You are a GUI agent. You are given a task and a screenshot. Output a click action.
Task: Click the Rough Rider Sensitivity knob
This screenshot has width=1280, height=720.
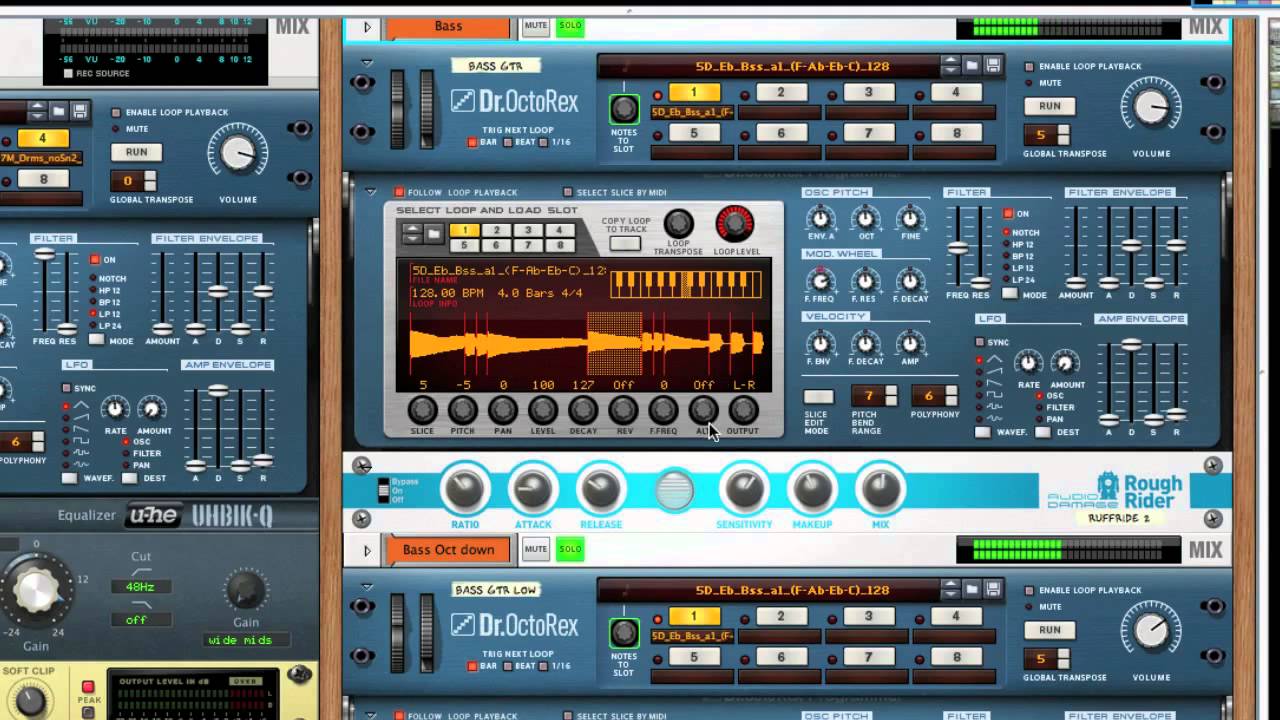744,490
